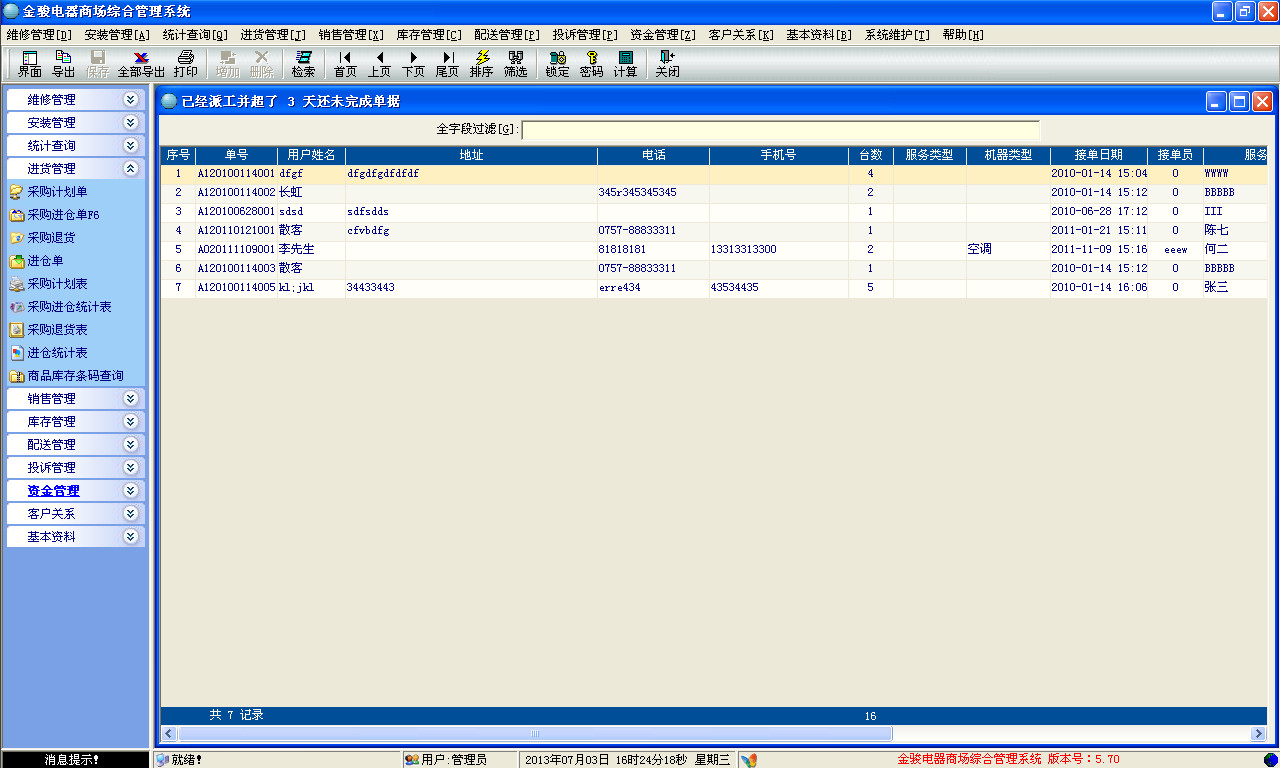Open the 销售管理[X] menu
Screen dimensions: 1280x768
coord(351,35)
